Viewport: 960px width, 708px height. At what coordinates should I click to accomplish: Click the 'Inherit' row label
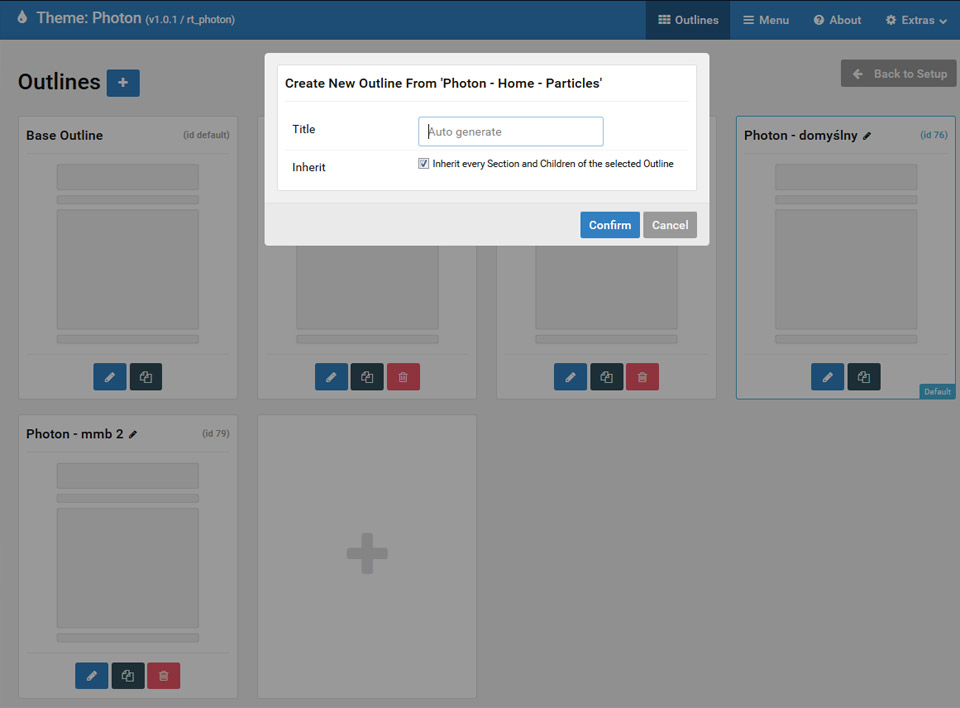309,167
